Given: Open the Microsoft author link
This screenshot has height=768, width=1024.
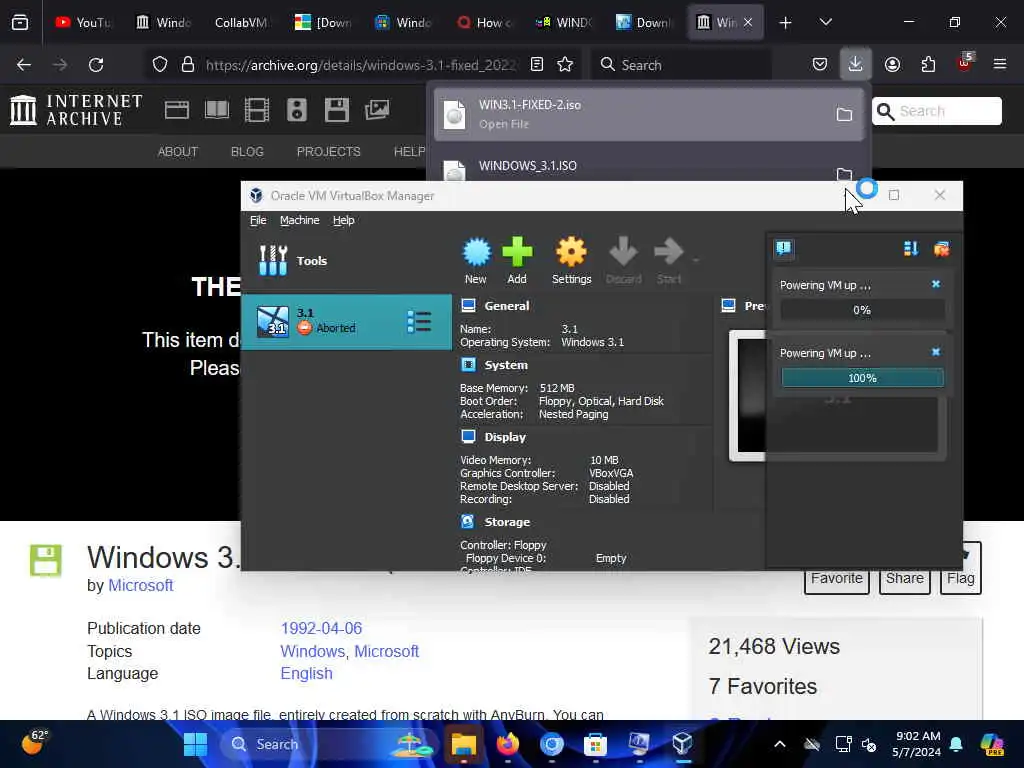Looking at the screenshot, I should click(140, 585).
